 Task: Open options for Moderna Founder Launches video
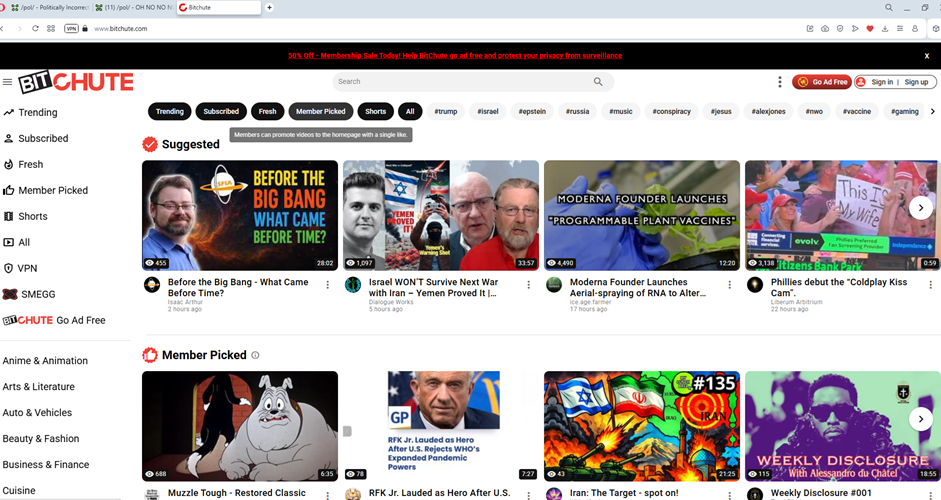730,285
